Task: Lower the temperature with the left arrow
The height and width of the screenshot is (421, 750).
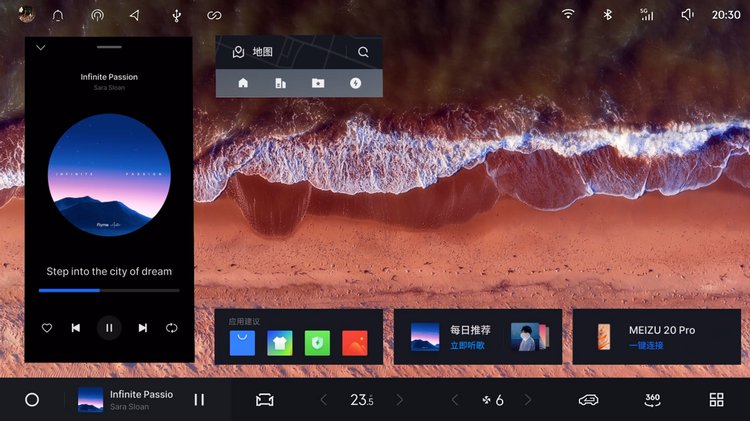Action: pos(323,399)
